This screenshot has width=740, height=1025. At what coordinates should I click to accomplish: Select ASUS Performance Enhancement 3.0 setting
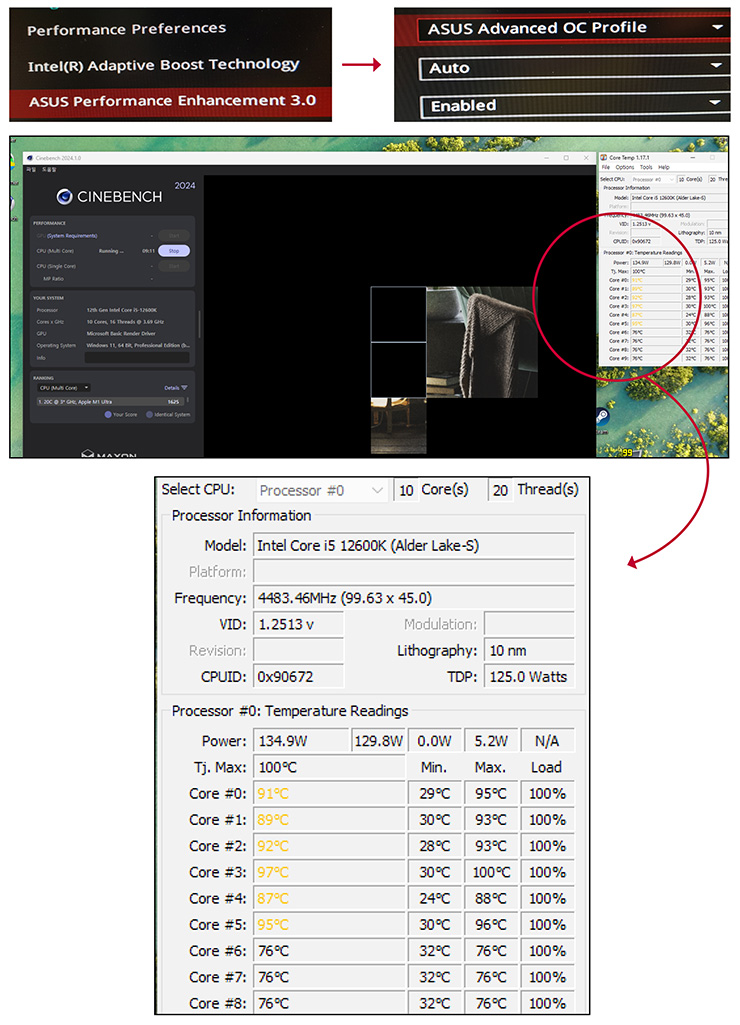[x=172, y=101]
